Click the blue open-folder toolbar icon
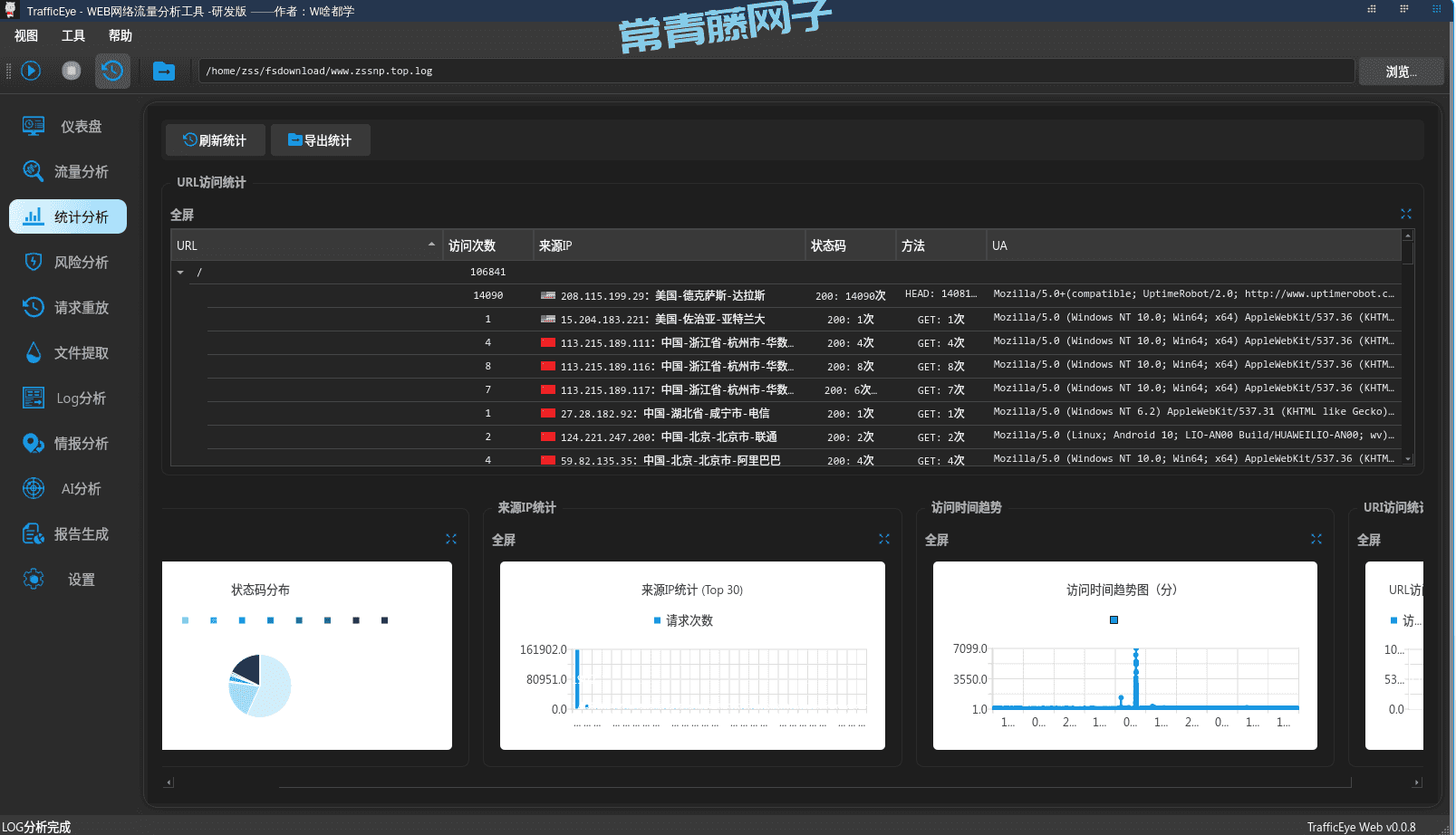The width and height of the screenshot is (1456, 835). click(164, 71)
